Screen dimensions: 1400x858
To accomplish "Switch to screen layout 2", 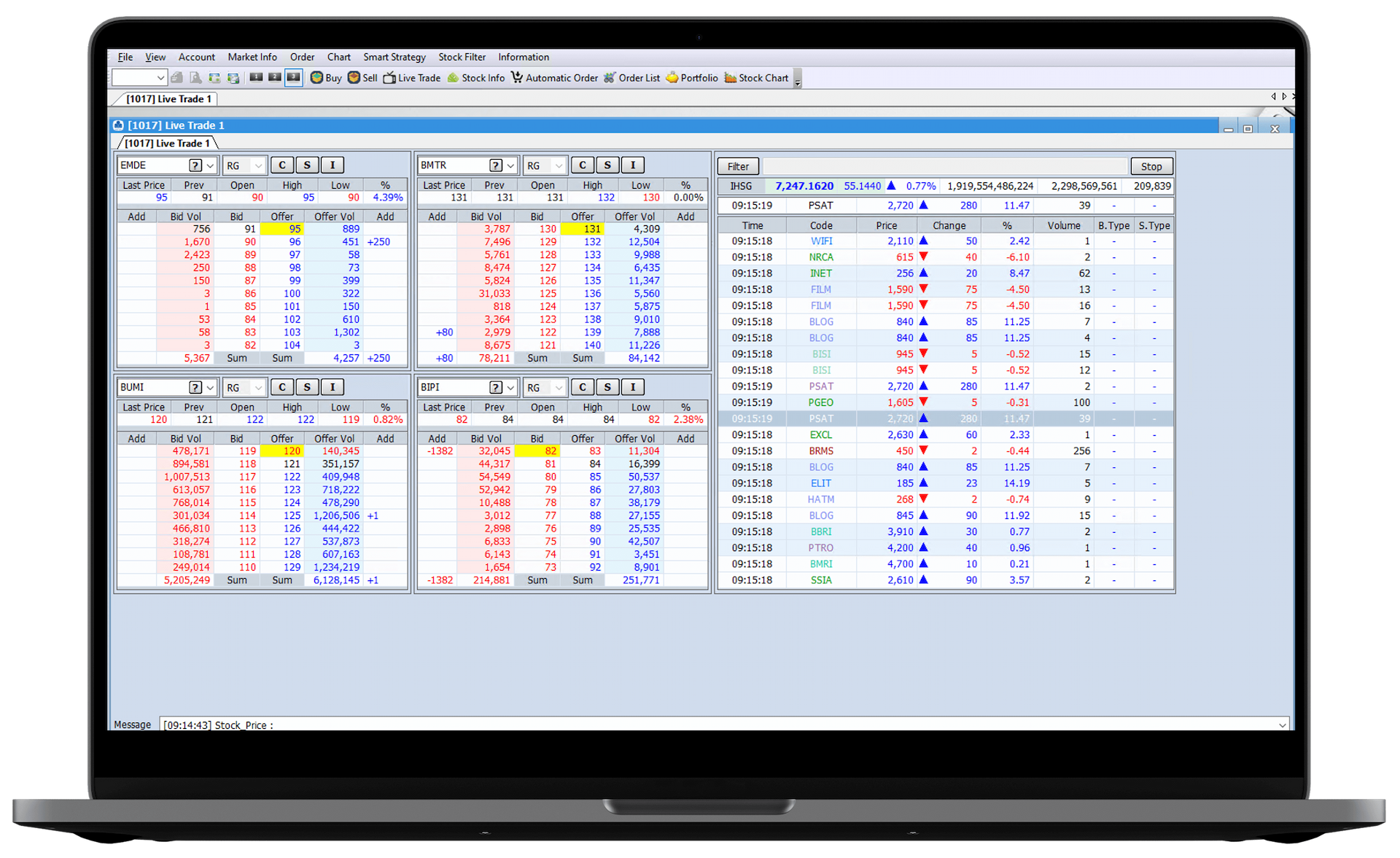I will point(275,78).
